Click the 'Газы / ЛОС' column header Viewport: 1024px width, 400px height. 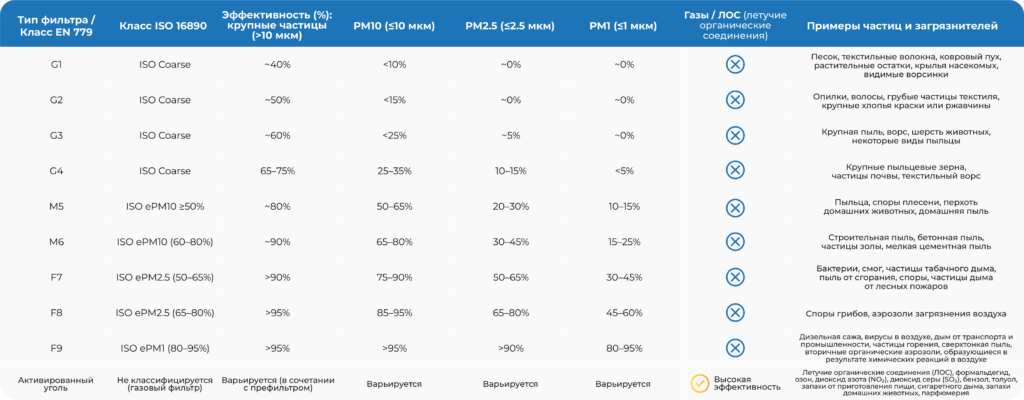pyautogui.click(x=735, y=23)
